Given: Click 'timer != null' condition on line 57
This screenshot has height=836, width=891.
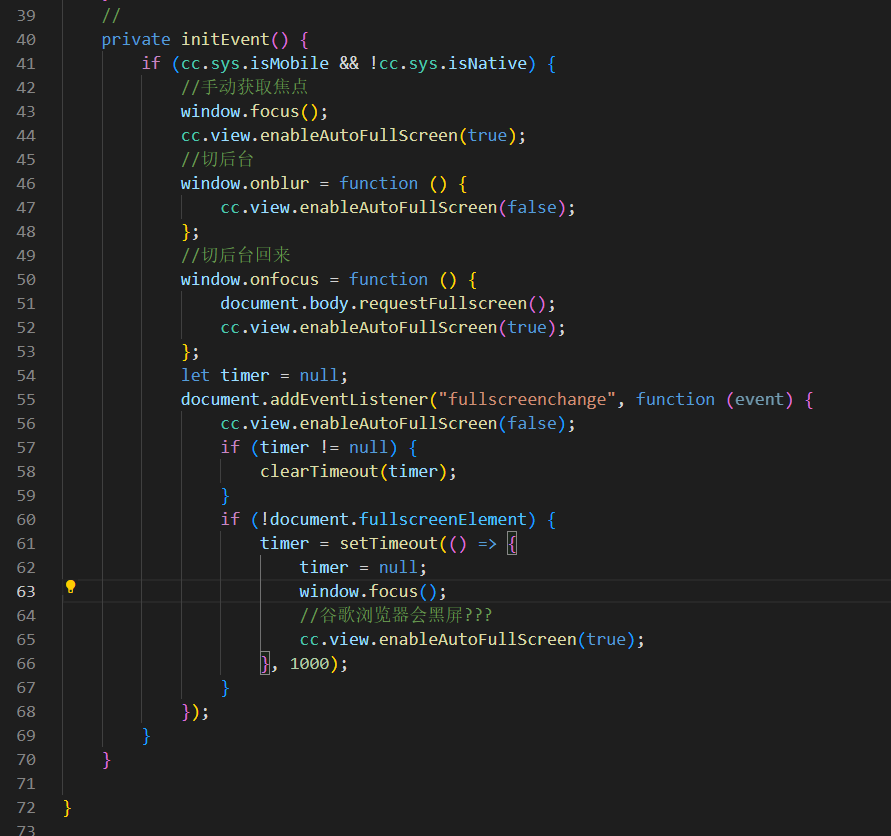Looking at the screenshot, I should tap(324, 447).
